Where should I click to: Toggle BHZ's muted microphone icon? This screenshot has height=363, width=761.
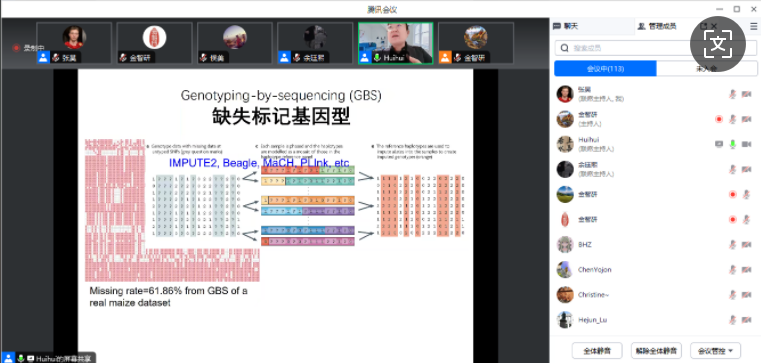pos(733,245)
